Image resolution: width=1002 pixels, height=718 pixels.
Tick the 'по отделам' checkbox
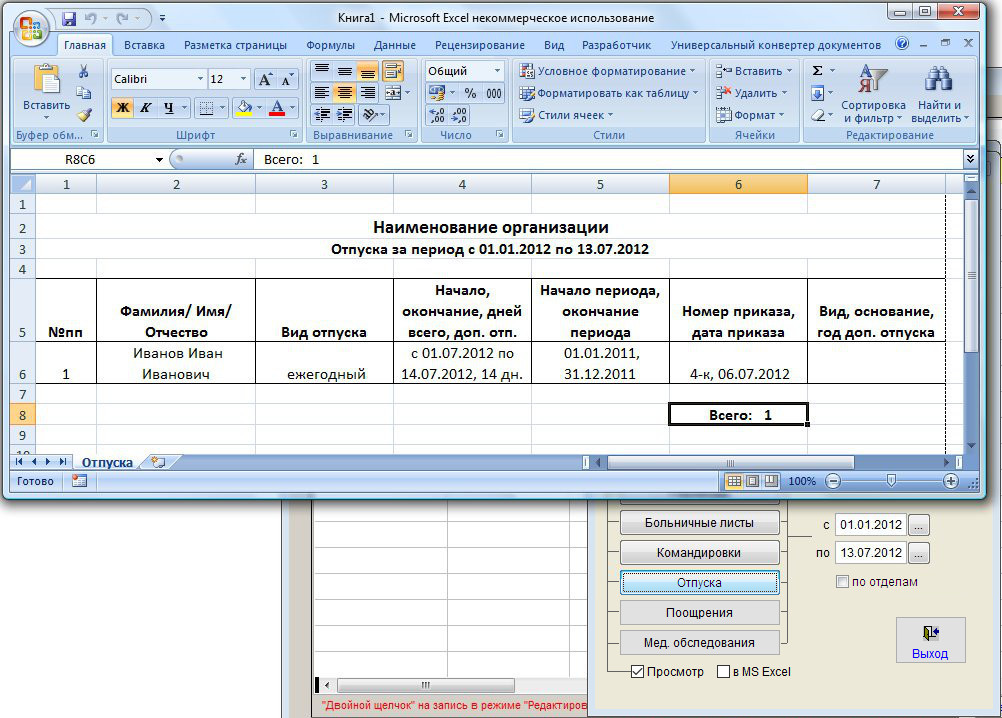pyautogui.click(x=842, y=582)
